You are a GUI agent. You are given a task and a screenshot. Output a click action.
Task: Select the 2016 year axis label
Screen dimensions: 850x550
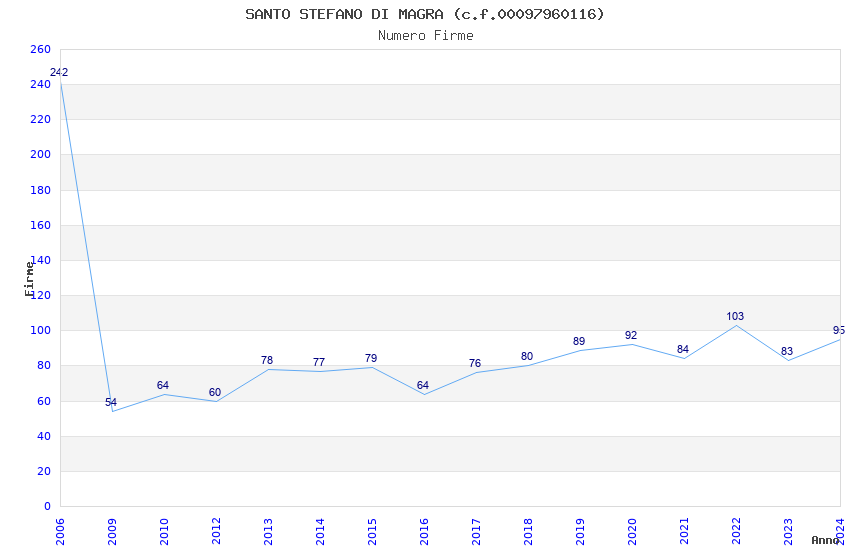coord(424,531)
